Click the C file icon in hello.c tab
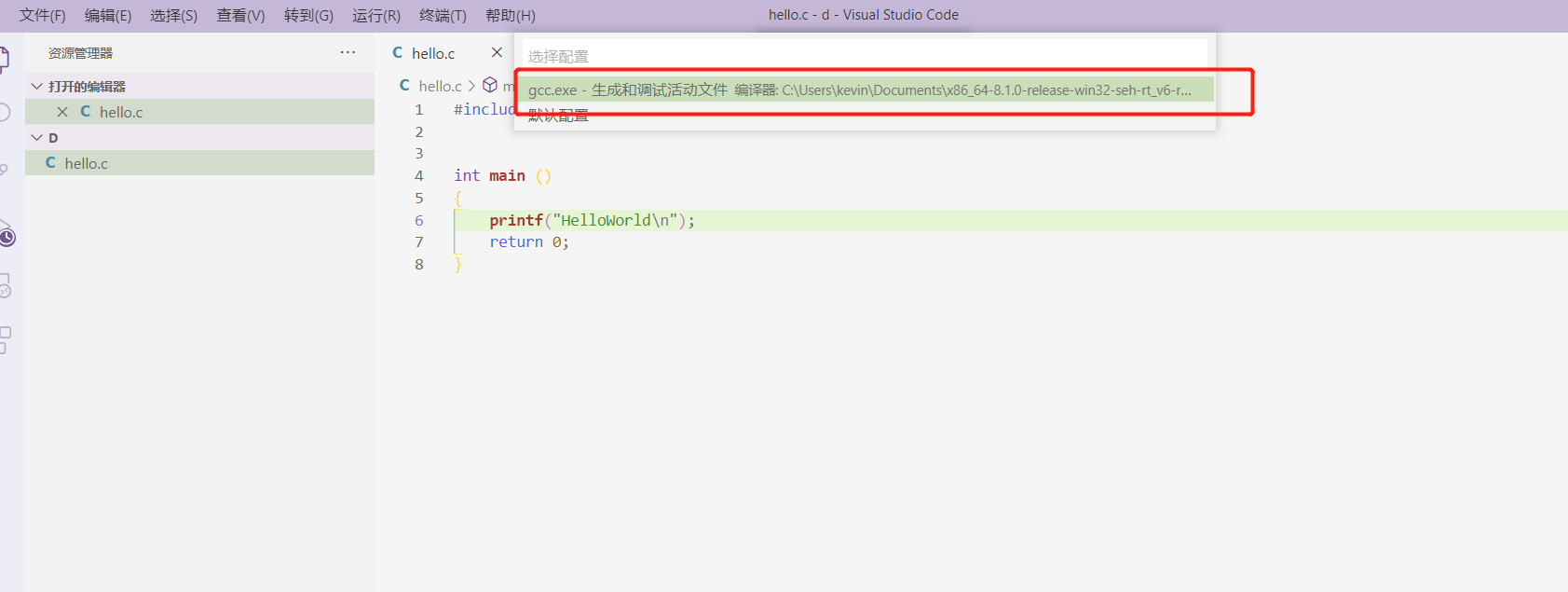The image size is (1568, 592). pos(398,53)
